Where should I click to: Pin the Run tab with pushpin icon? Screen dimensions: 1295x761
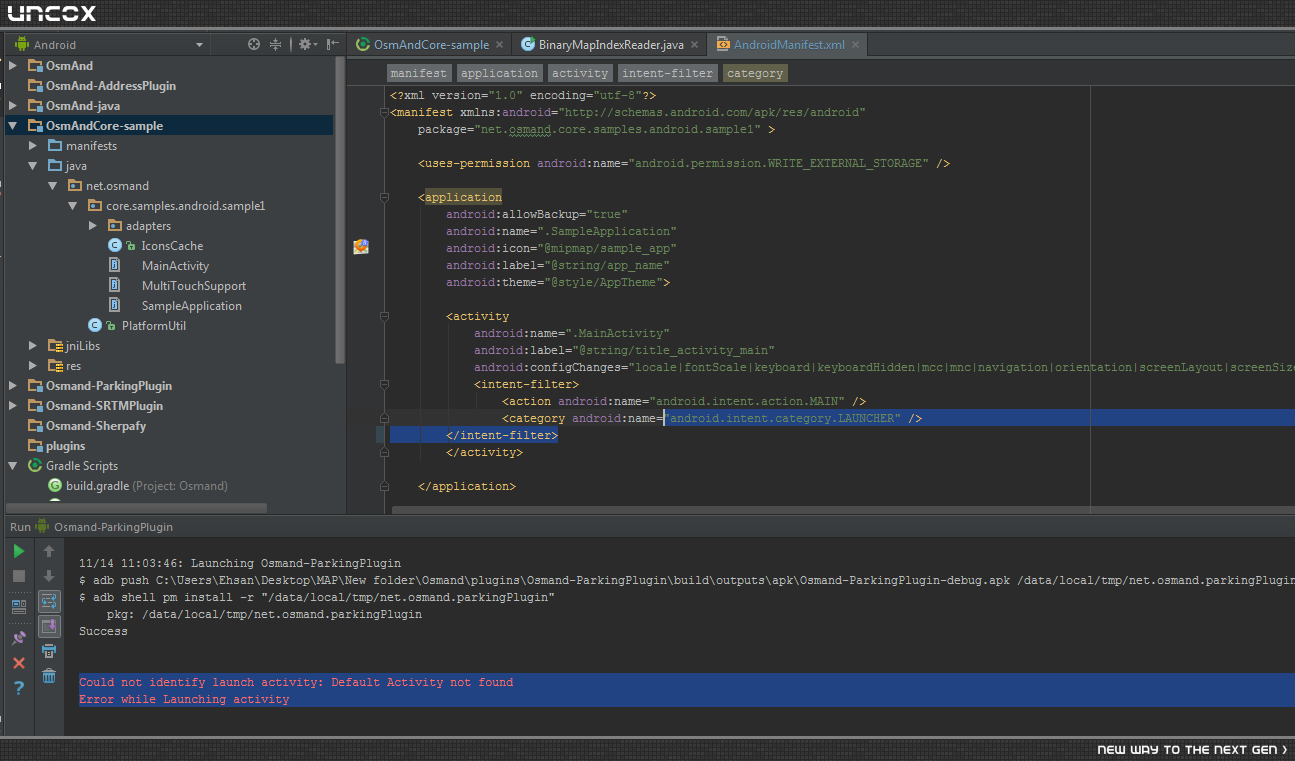pyautogui.click(x=19, y=638)
